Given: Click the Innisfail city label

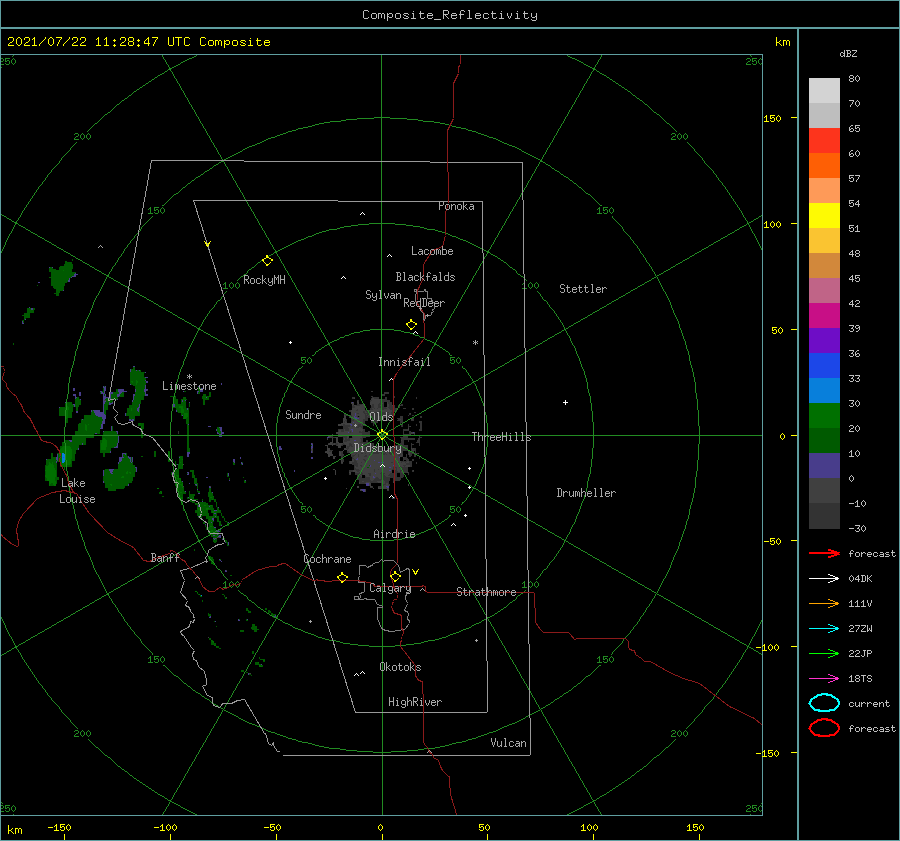Looking at the screenshot, I should point(404,362).
